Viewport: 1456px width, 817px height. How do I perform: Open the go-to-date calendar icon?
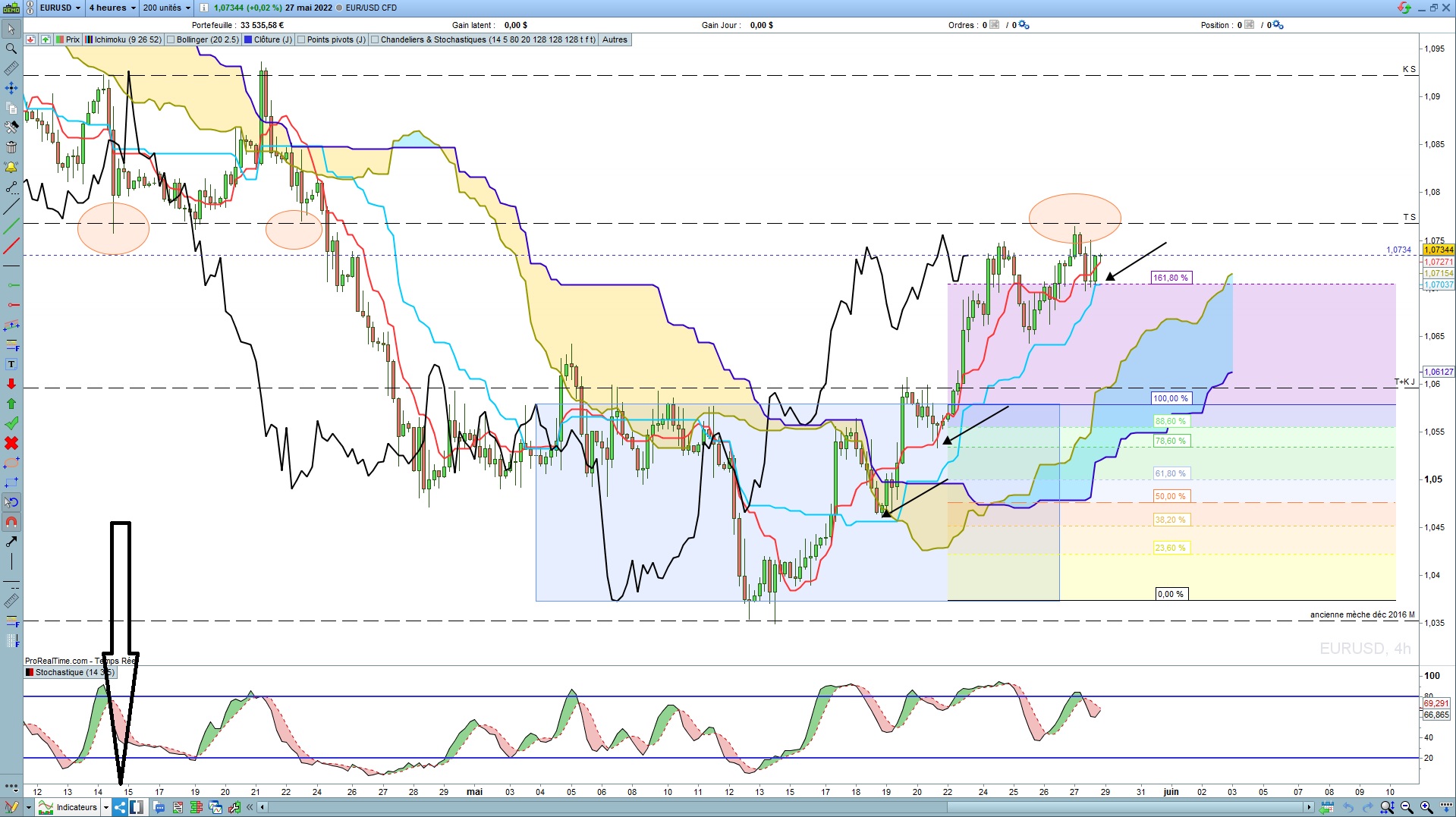tap(1328, 808)
